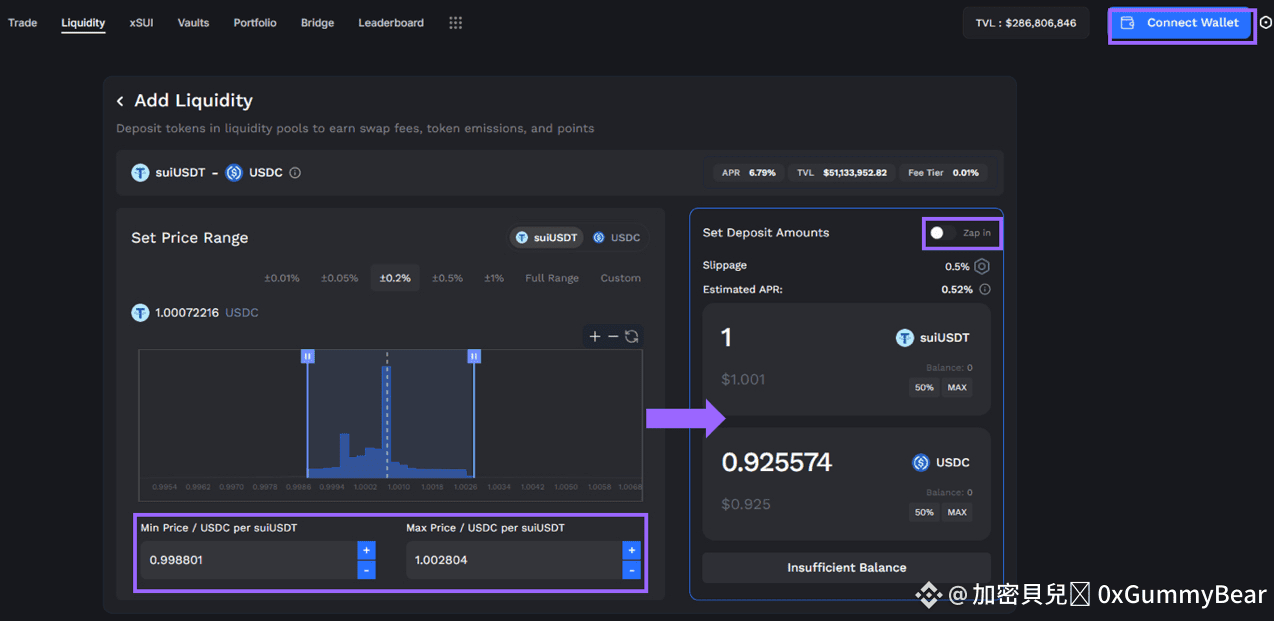Image resolution: width=1274 pixels, height=621 pixels.
Task: Click the slippage settings hexagon icon
Action: 982,267
